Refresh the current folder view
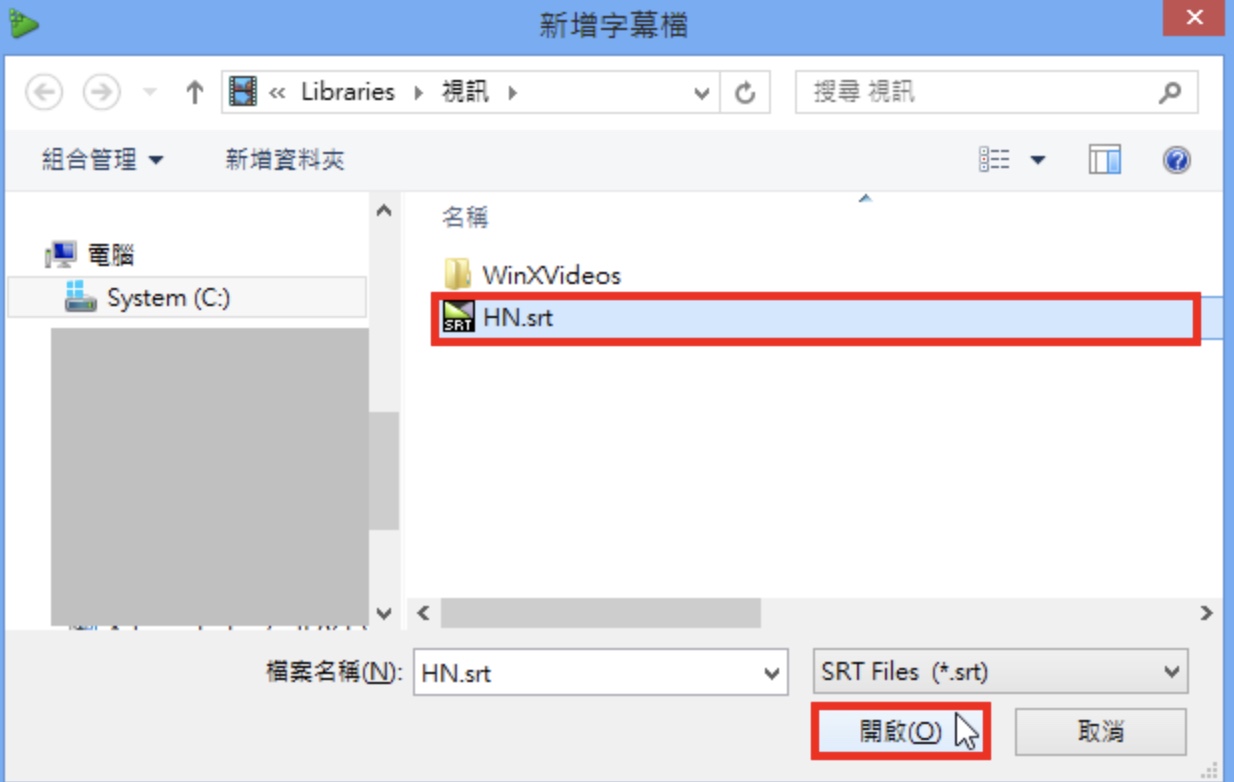Viewport: 1234px width, 782px height. (745, 93)
